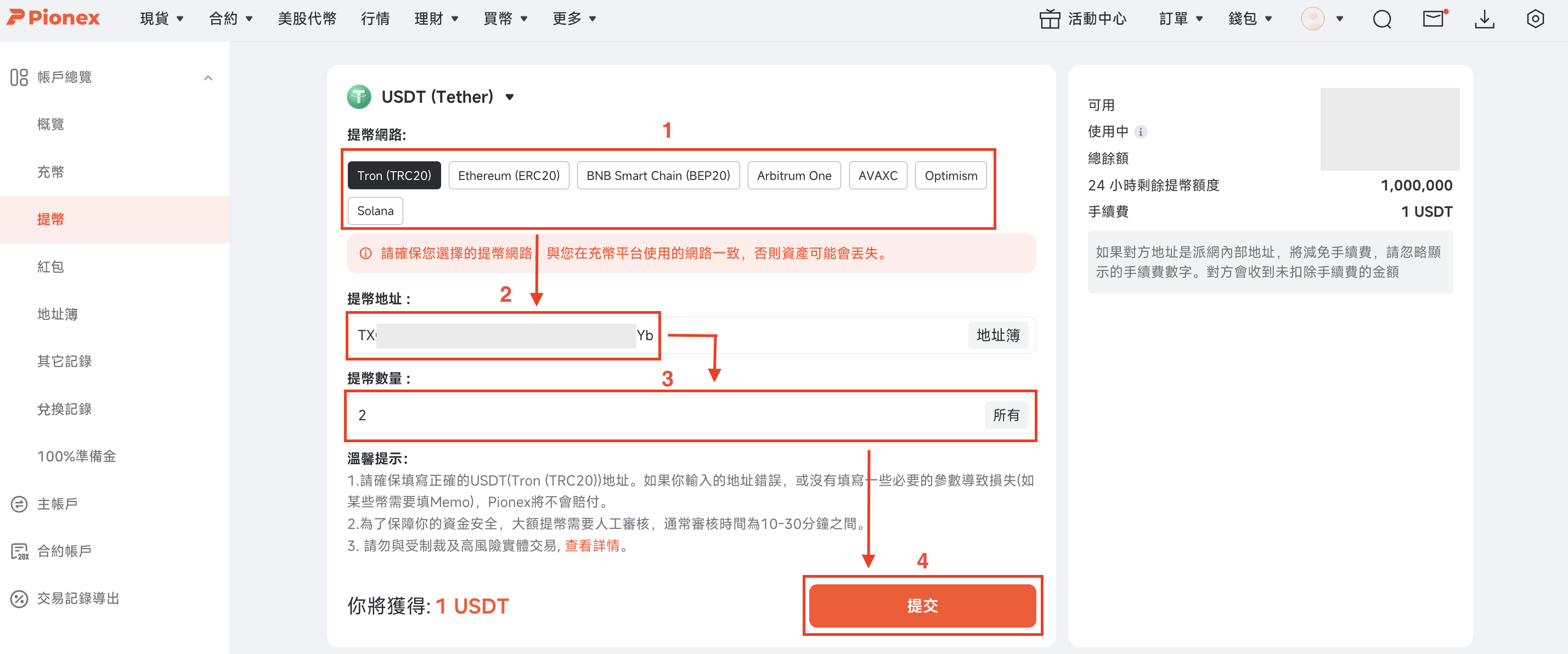Open the 買幣 dropdown menu
The height and width of the screenshot is (654, 1568).
click(x=505, y=19)
